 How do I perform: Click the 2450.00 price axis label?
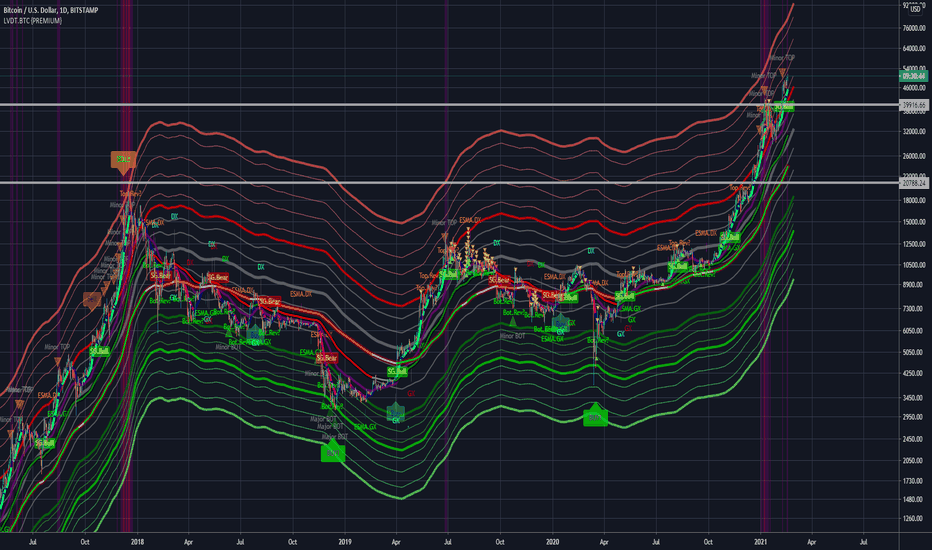914,439
